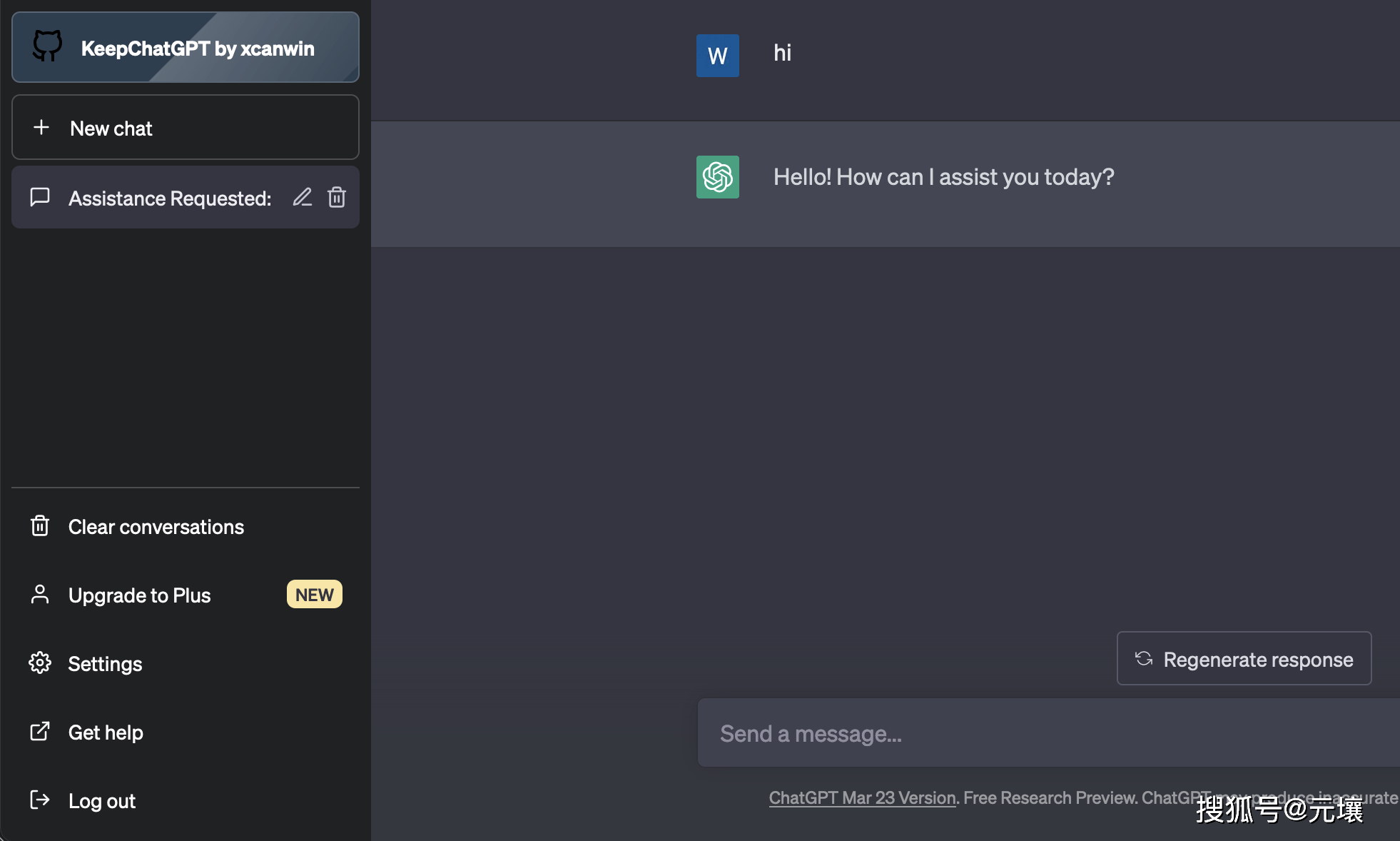Image resolution: width=1400 pixels, height=841 pixels.
Task: Open the KeepChatGPT by xcanwin menu
Action: 197,48
